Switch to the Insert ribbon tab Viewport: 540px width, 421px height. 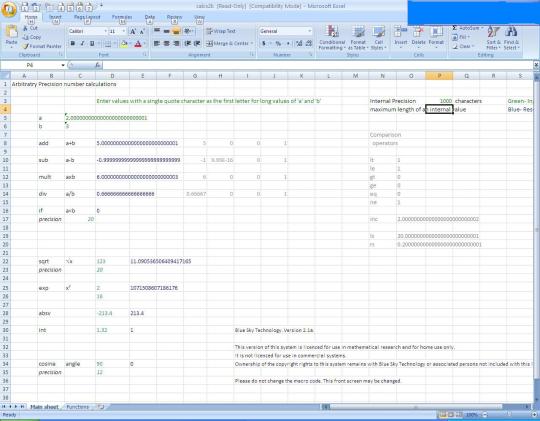(x=55, y=17)
